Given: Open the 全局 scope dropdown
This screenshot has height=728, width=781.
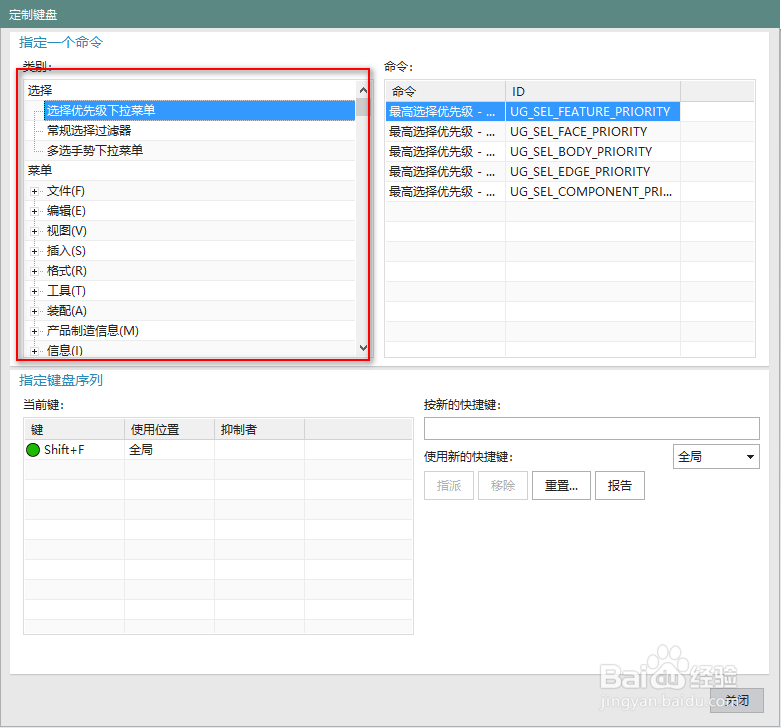Looking at the screenshot, I should pos(716,457).
